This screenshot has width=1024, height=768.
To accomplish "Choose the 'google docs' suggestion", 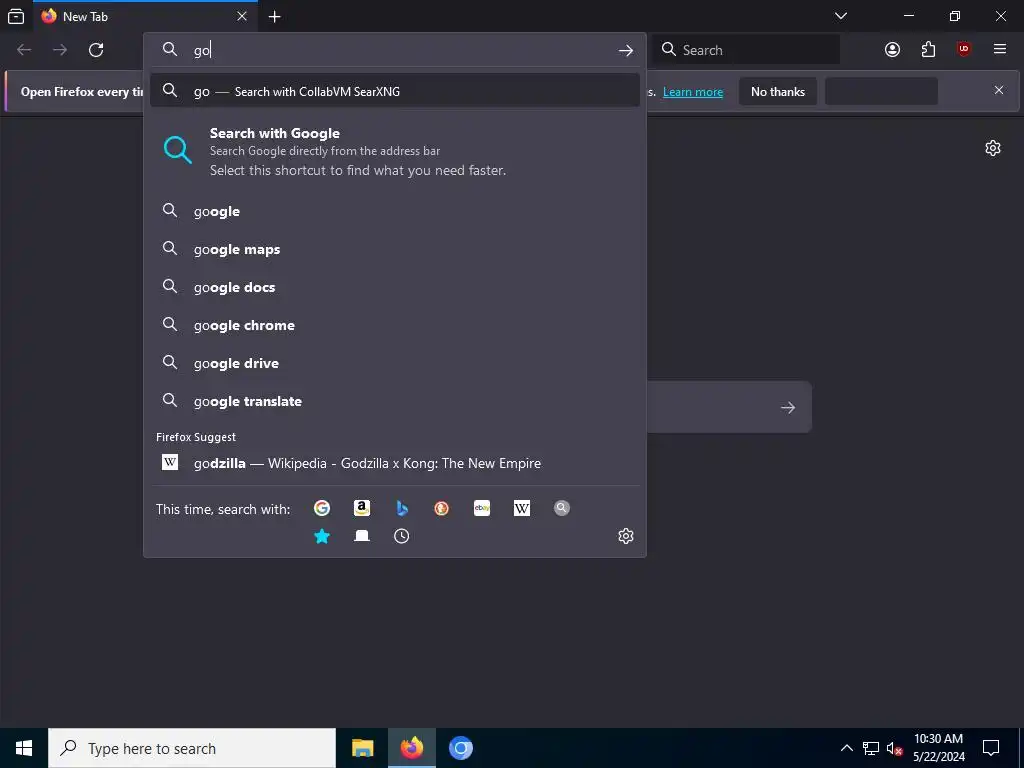I will pyautogui.click(x=394, y=287).
